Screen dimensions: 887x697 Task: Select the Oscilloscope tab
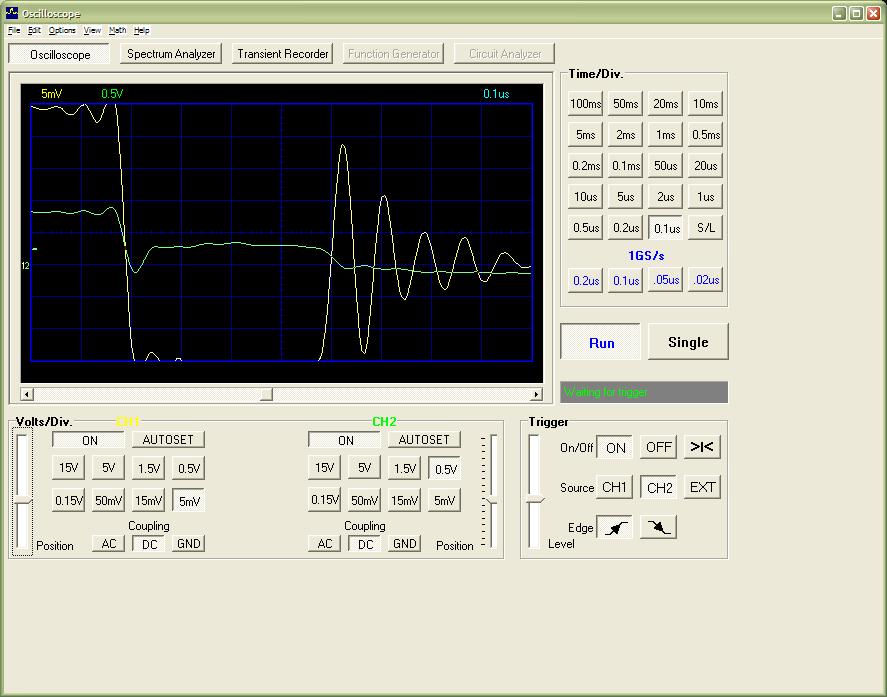59,54
